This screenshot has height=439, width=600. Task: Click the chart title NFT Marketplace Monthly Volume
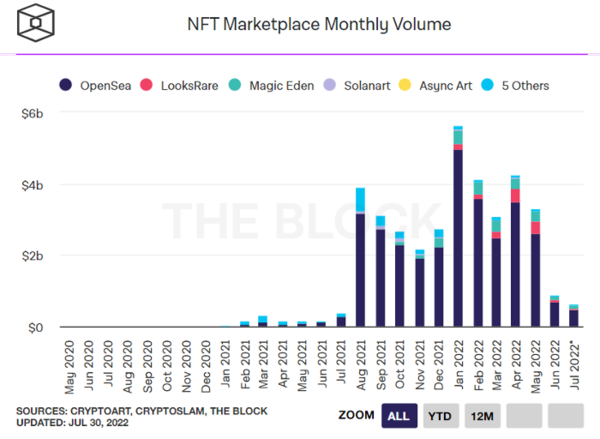point(319,24)
